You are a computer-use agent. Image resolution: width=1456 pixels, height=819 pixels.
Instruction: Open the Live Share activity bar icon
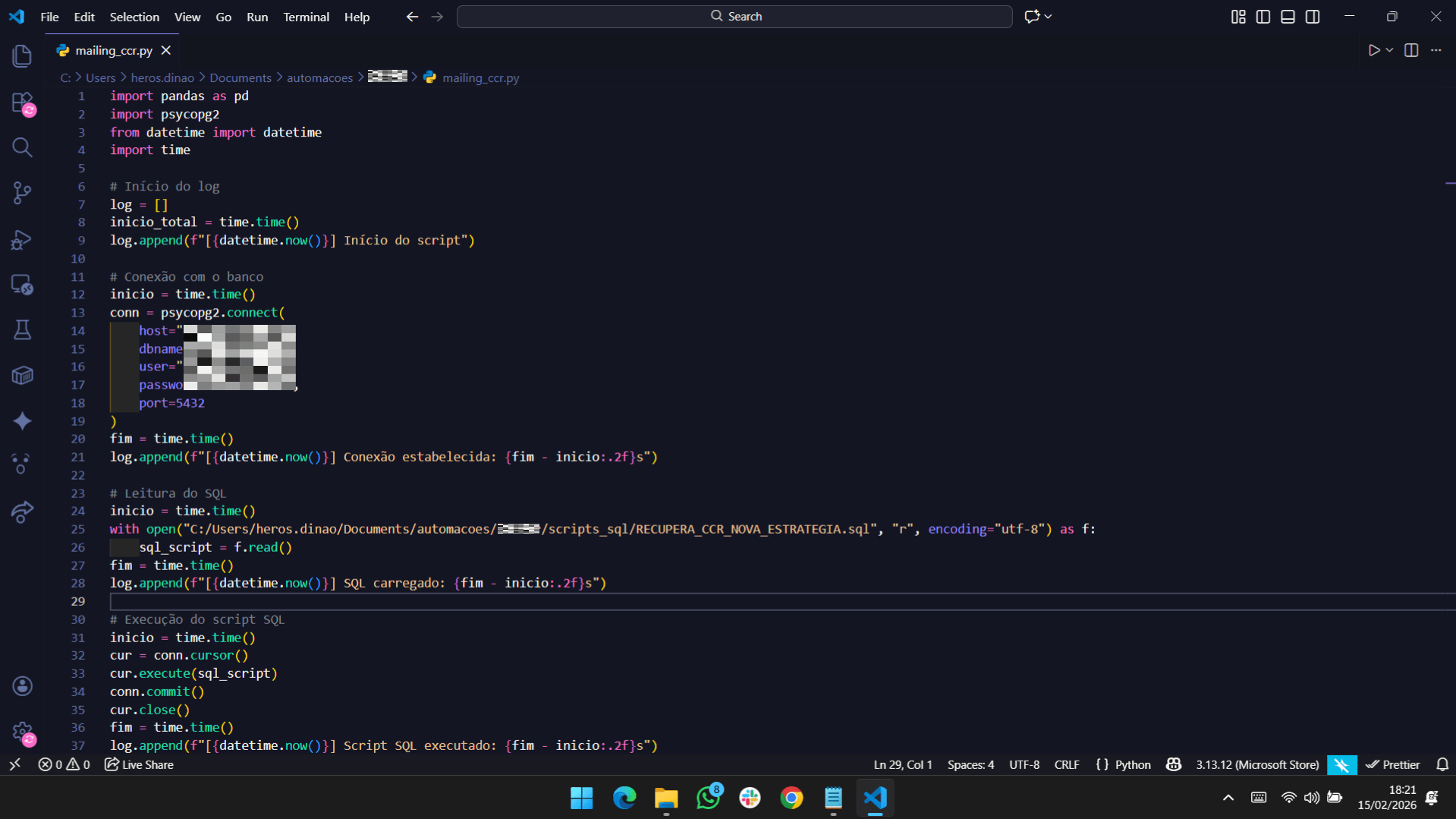point(22,512)
